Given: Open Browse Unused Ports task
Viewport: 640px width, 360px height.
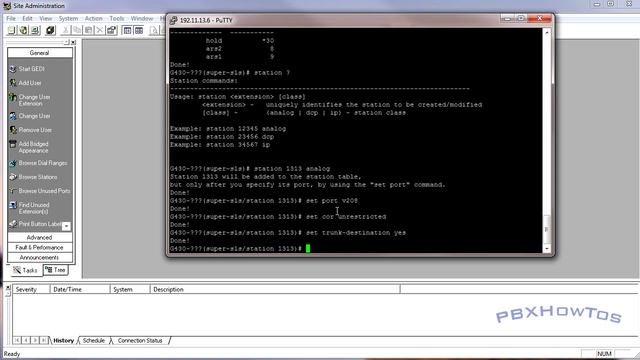Looking at the screenshot, I should pyautogui.click(x=40, y=191).
